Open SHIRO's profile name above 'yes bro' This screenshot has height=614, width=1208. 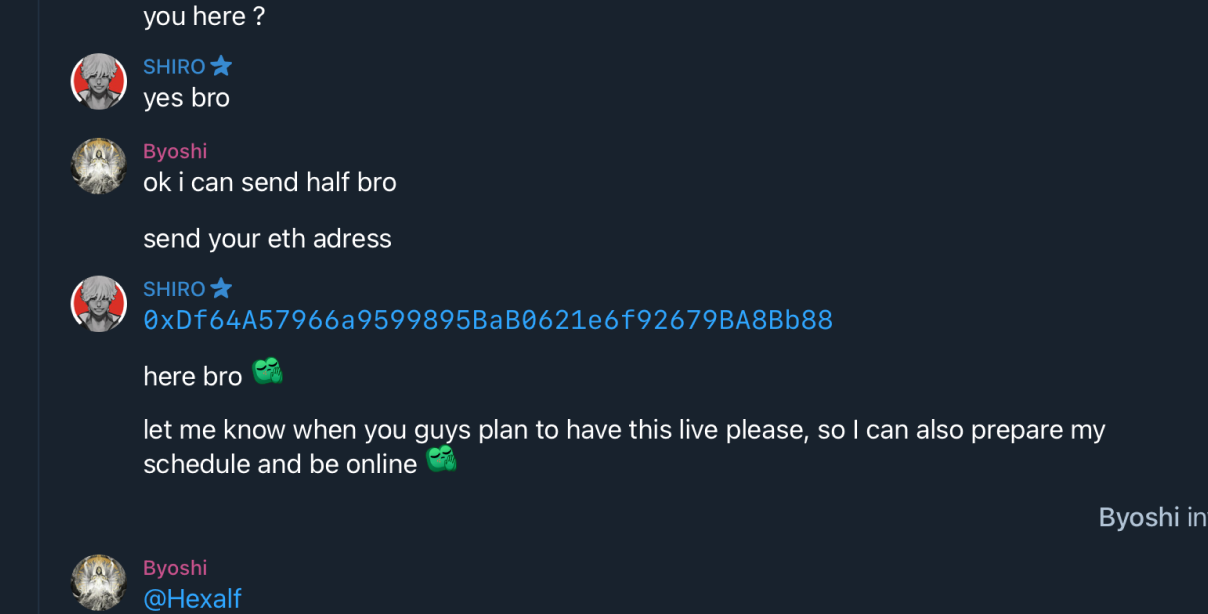pos(174,67)
